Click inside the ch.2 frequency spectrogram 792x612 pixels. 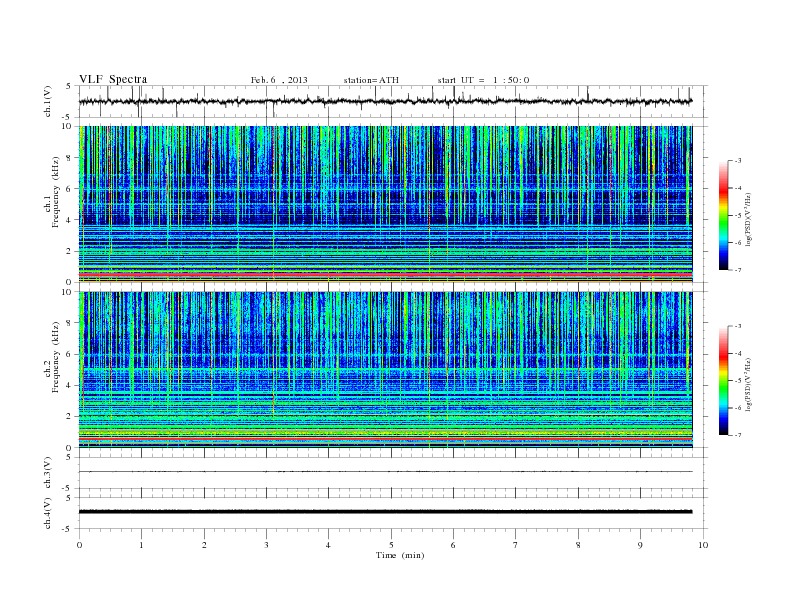pyautogui.click(x=385, y=370)
